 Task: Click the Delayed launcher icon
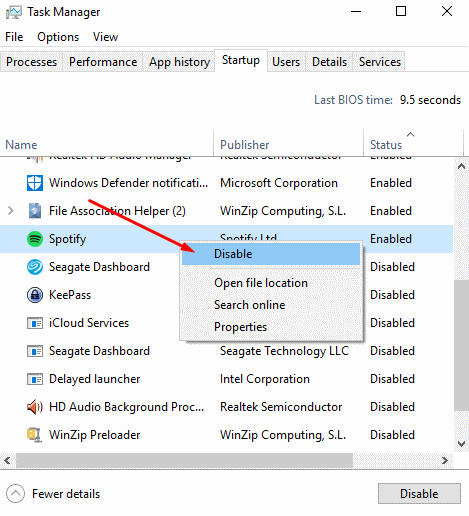[x=35, y=379]
